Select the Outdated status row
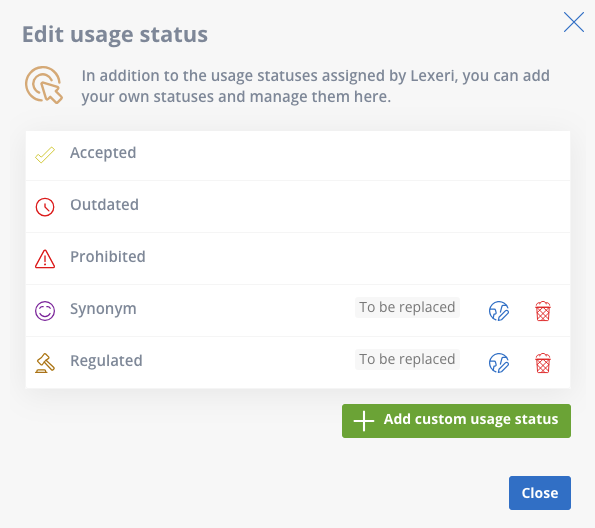 coord(298,206)
